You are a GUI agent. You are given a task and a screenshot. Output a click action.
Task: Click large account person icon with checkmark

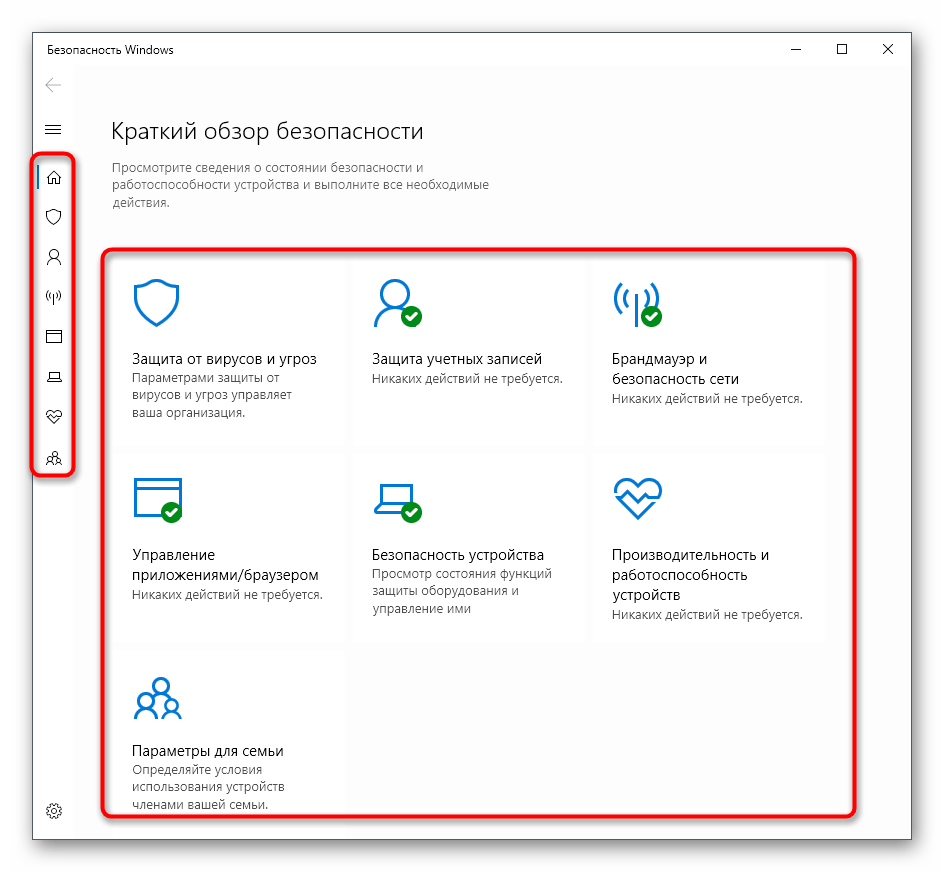click(397, 303)
